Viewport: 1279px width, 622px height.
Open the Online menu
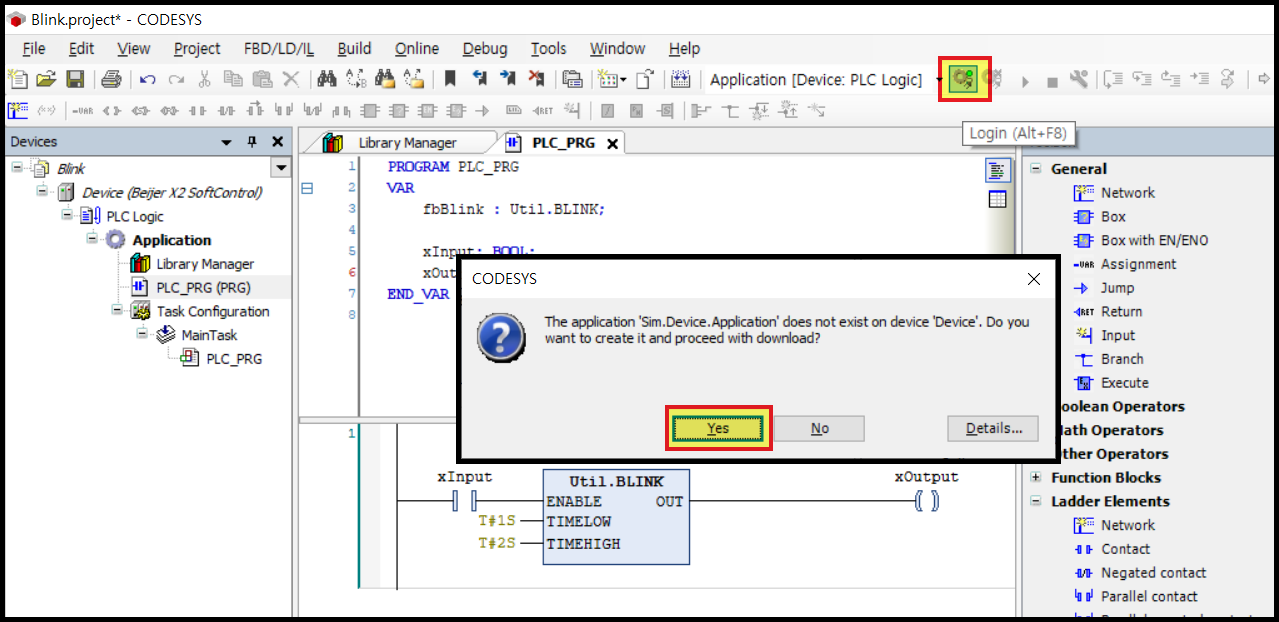[x=416, y=48]
